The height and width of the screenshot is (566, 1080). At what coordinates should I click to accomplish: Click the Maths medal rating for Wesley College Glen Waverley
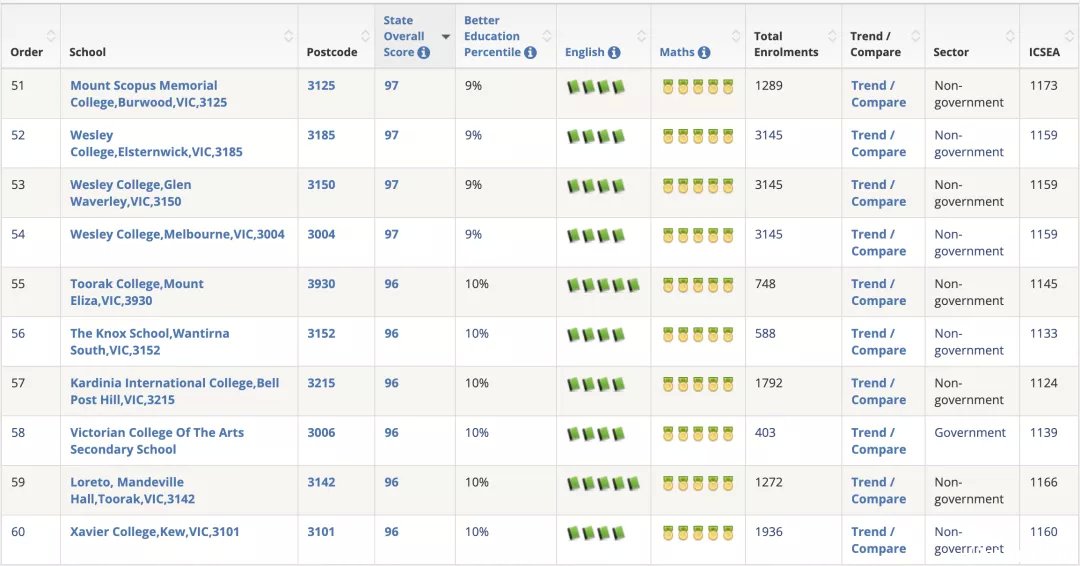point(698,186)
